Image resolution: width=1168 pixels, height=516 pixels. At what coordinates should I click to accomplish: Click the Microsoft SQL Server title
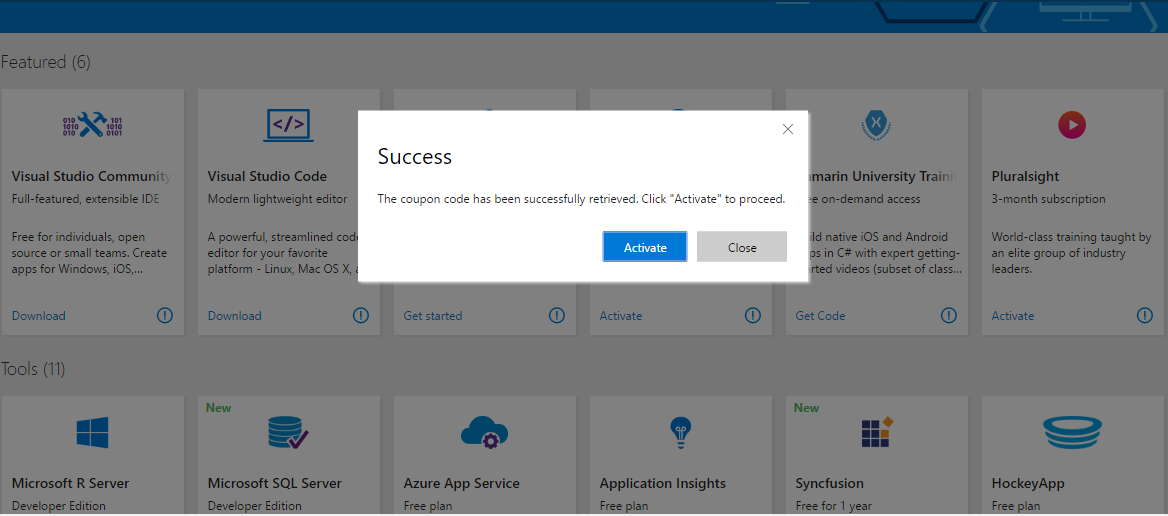point(275,483)
